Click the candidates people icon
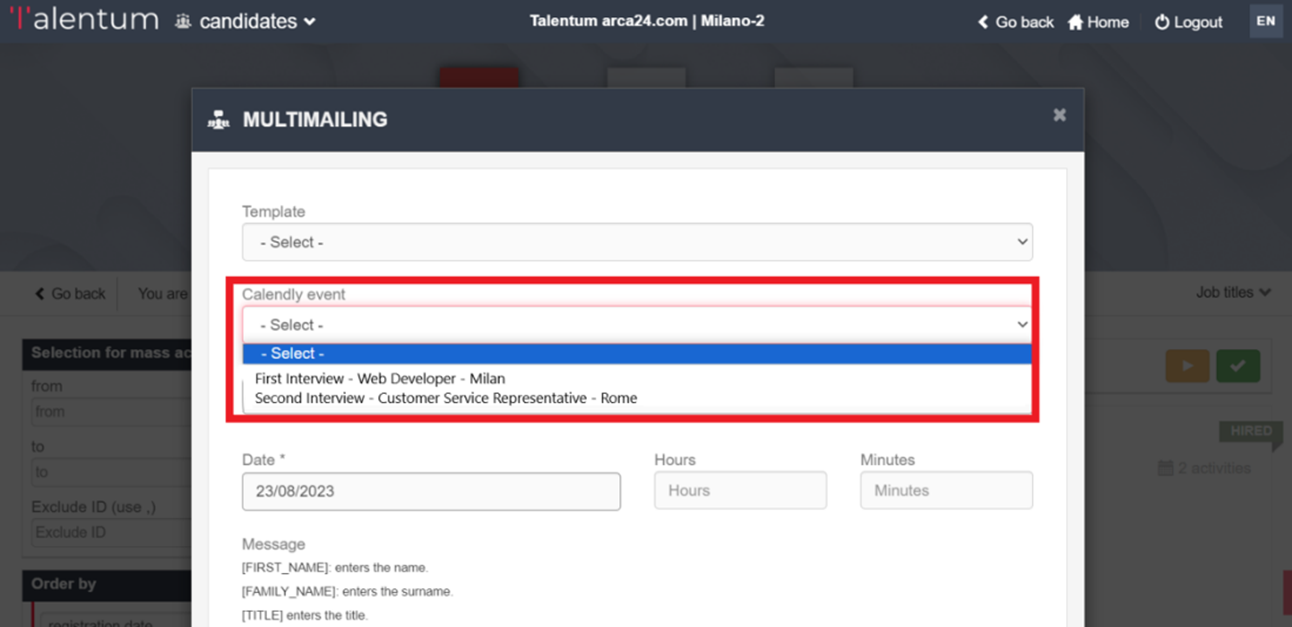 click(183, 21)
